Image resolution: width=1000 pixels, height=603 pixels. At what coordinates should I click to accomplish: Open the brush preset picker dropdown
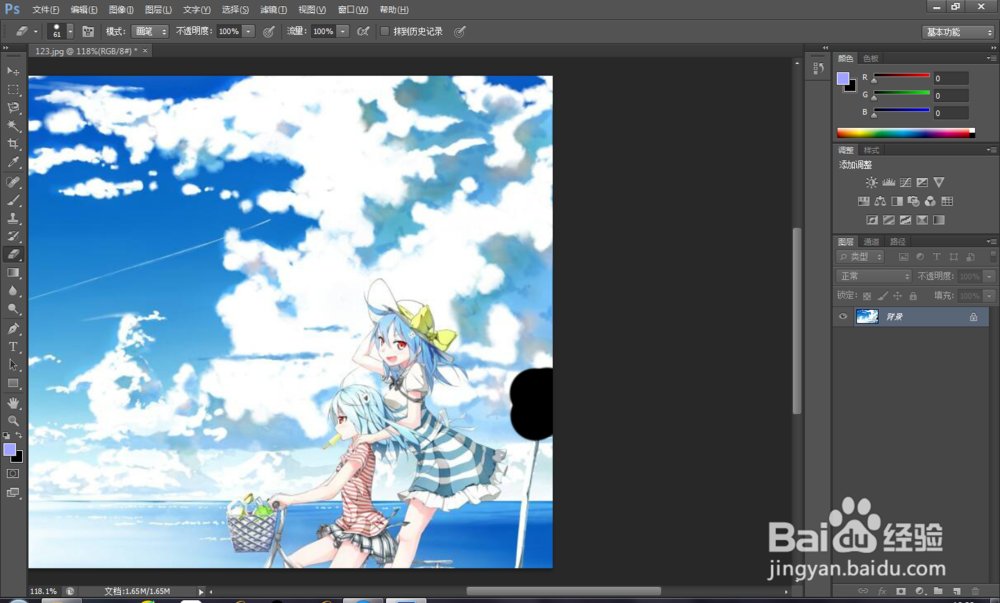pos(70,31)
